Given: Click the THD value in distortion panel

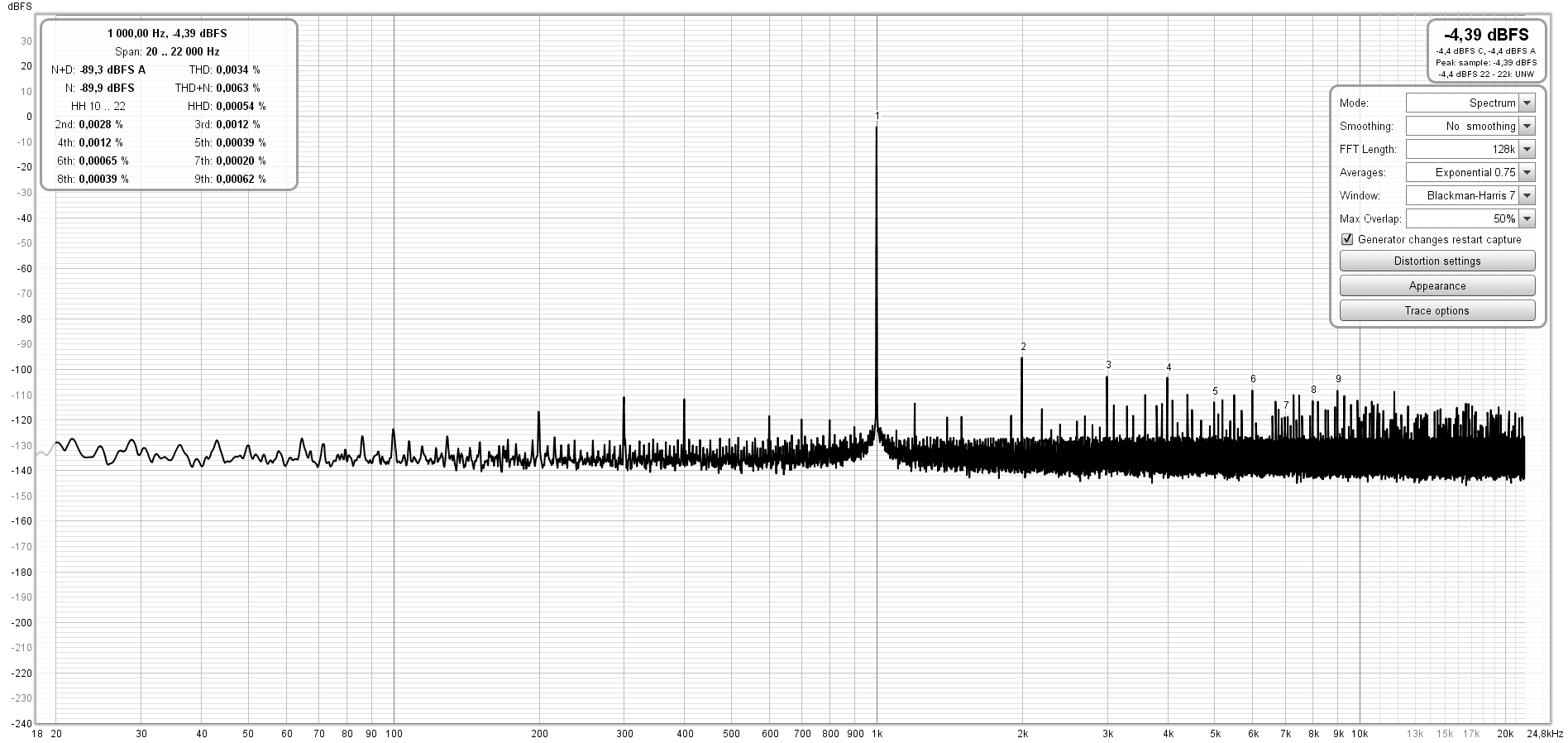Looking at the screenshot, I should 237,70.
